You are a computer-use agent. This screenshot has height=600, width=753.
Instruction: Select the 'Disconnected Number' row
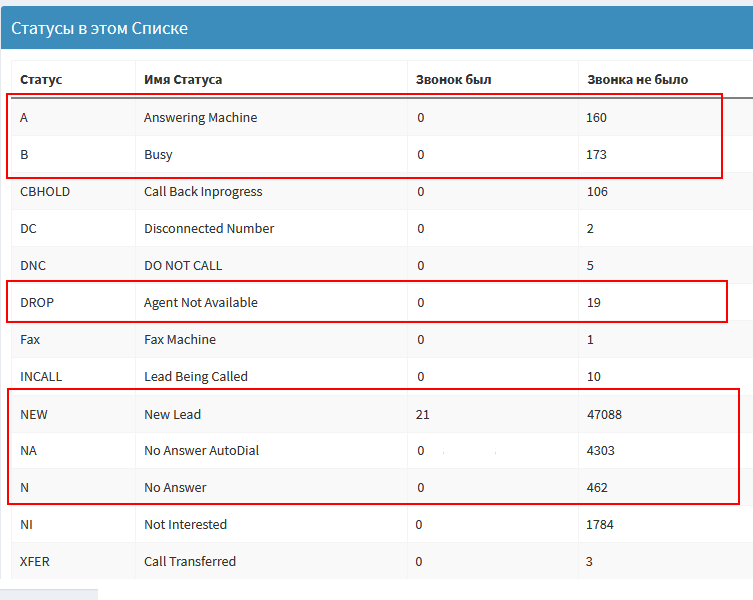[x=209, y=229]
